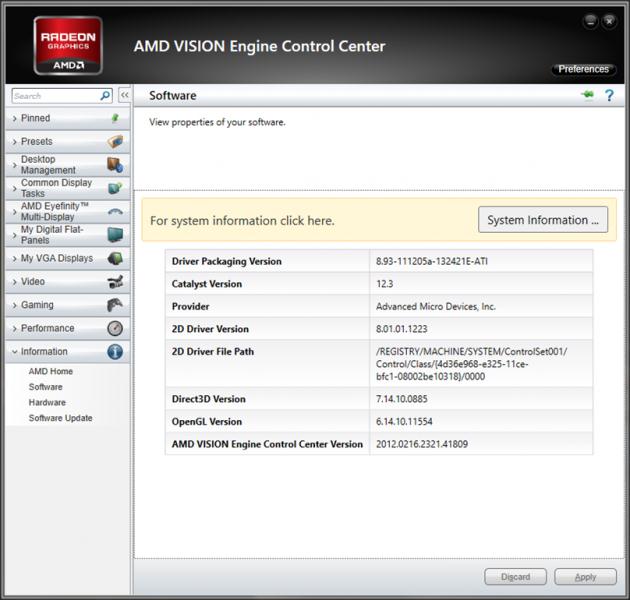Click the Performance gauge icon
The image size is (630, 600).
[115, 328]
